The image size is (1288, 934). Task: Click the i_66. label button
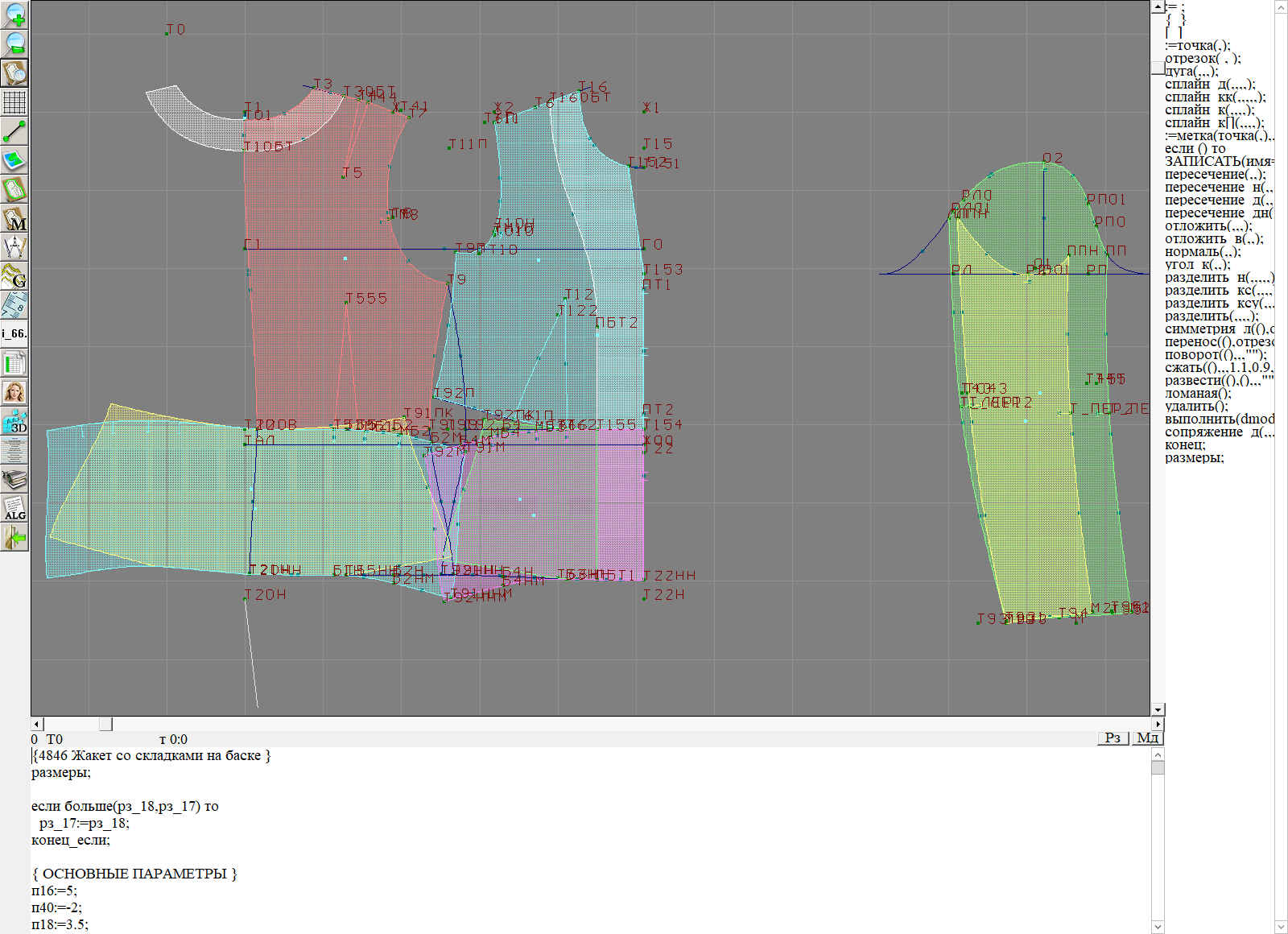pyautogui.click(x=14, y=333)
